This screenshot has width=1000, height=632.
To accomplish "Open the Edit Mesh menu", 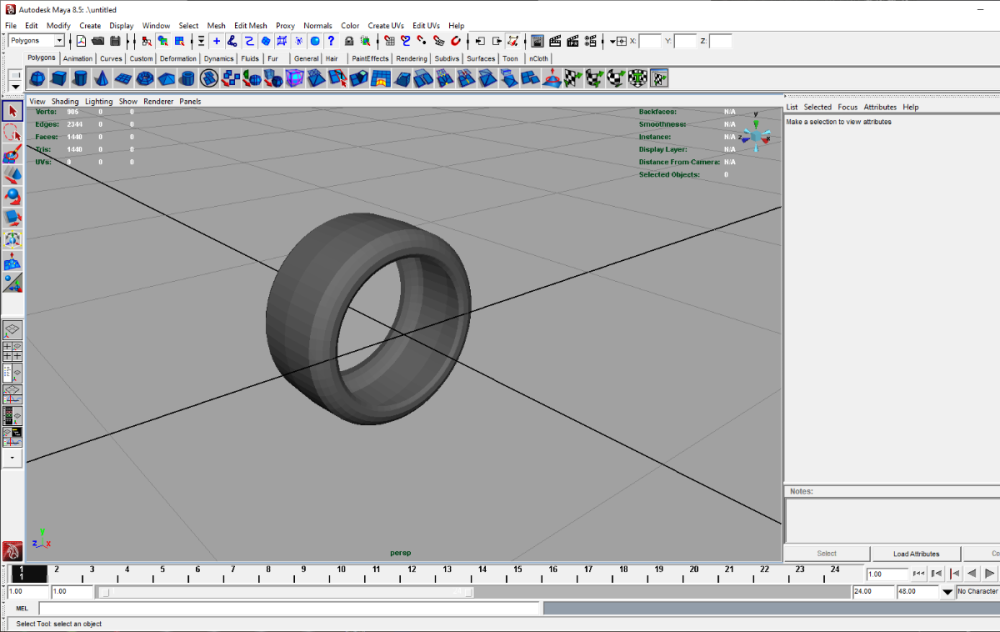I will 250,25.
